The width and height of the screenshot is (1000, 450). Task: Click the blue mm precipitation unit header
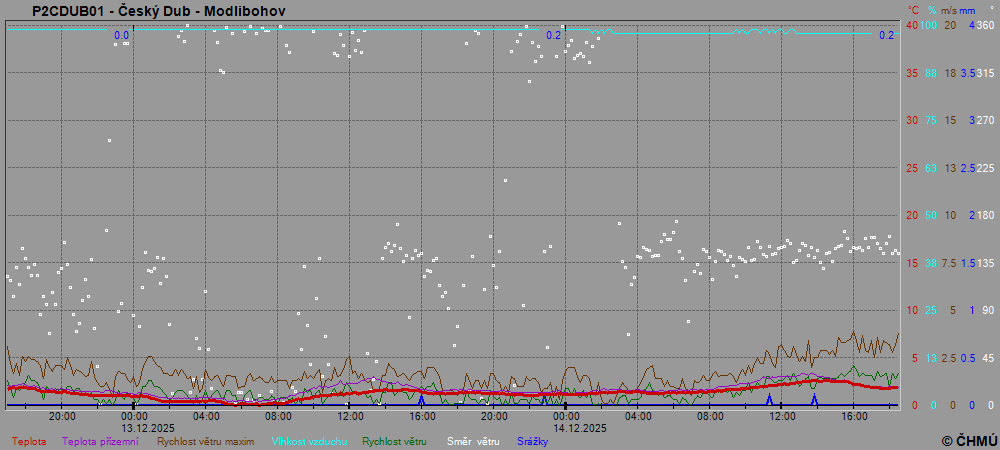coord(970,10)
